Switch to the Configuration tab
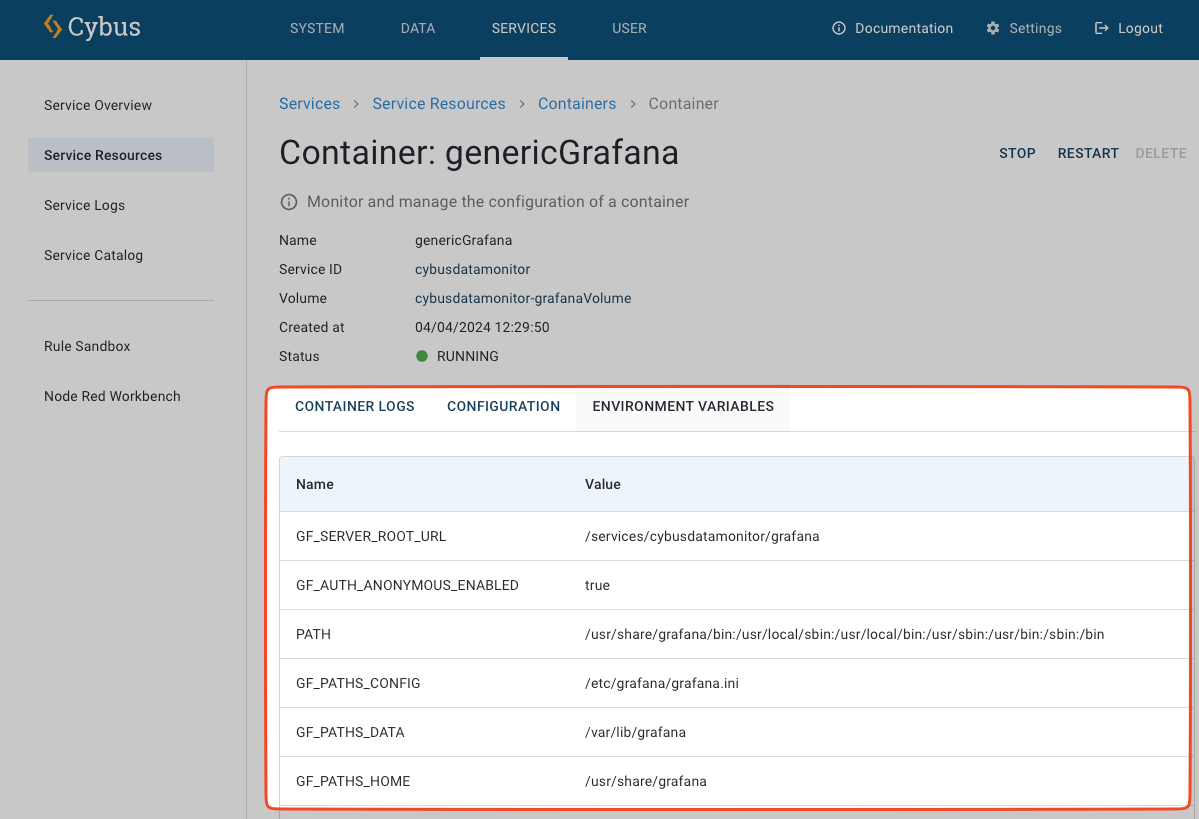Viewport: 1199px width, 819px height. [503, 406]
